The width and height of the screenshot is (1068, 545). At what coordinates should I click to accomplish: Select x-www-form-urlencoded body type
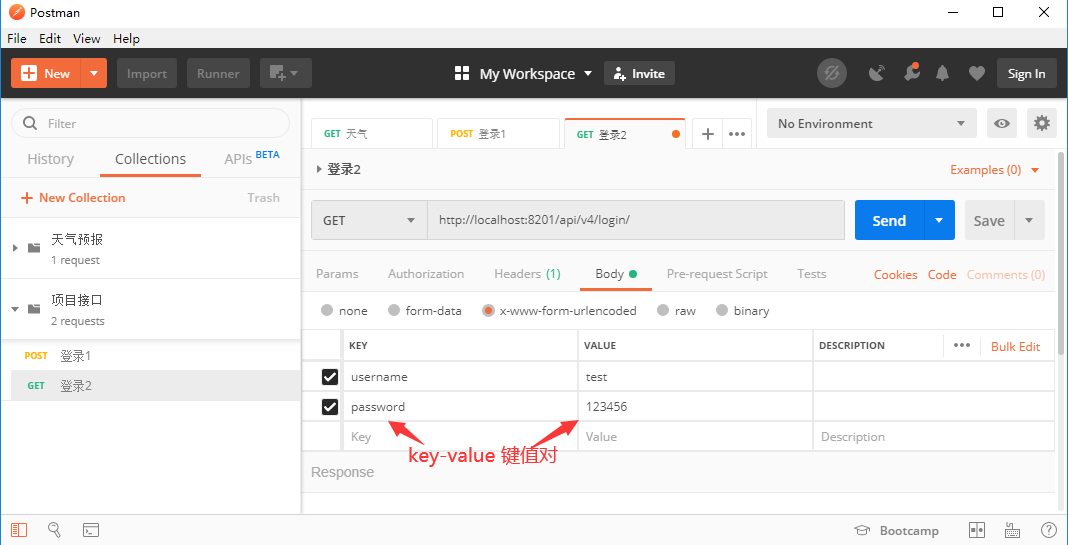488,311
